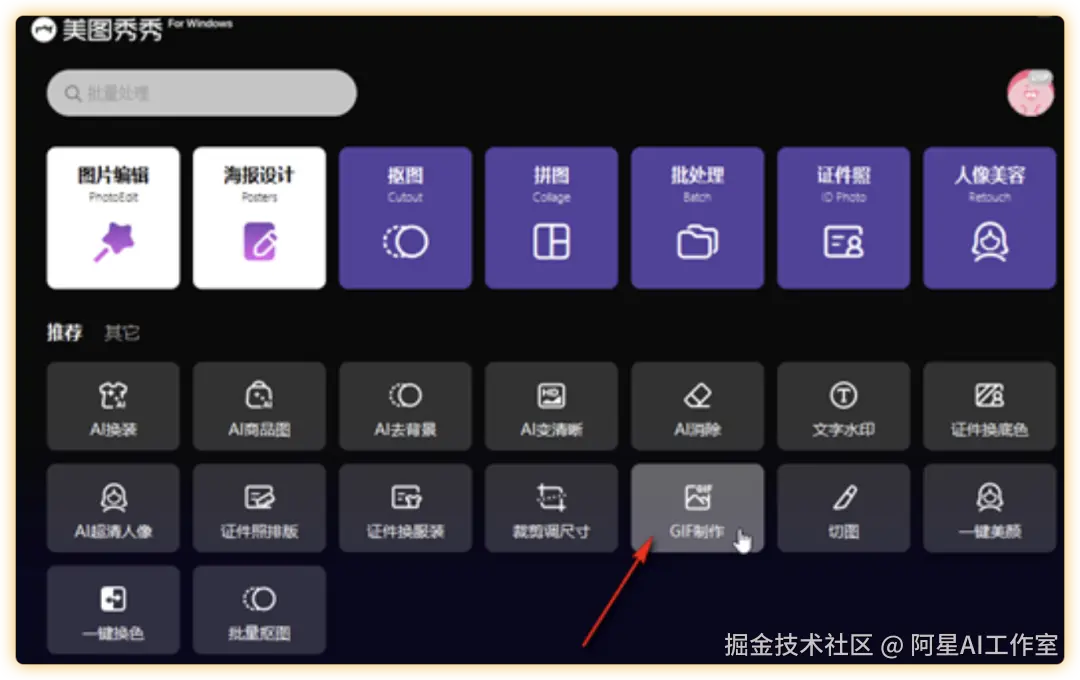Click the 批量抠图 batch cutout tool
This screenshot has width=1080, height=680.
point(259,610)
